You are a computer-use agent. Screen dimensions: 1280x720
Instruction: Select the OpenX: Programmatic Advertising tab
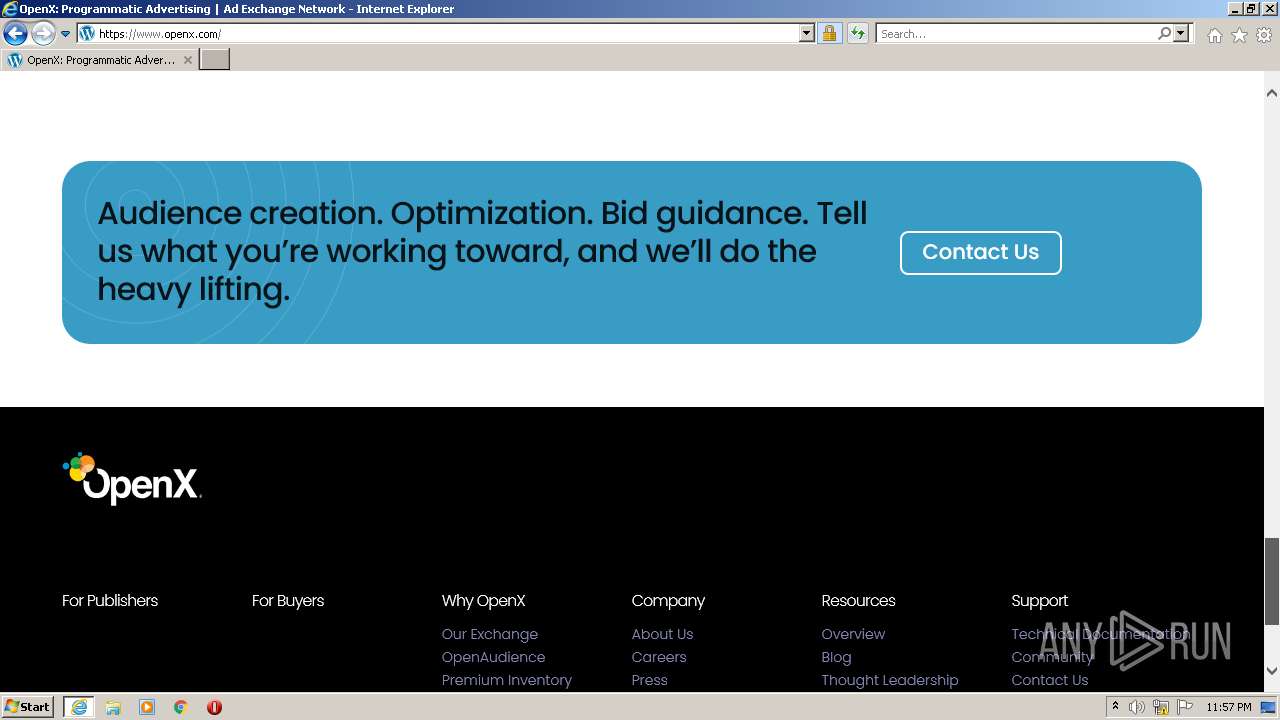[x=100, y=60]
